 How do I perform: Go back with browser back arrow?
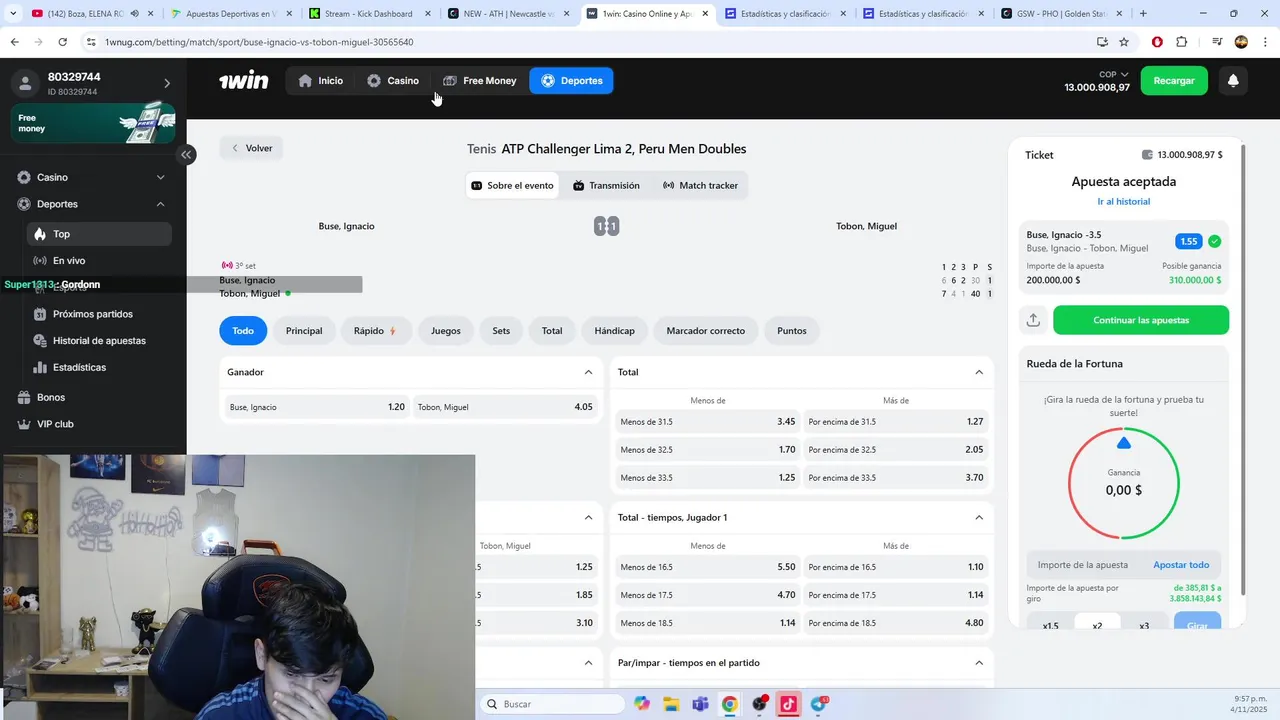pos(14,42)
